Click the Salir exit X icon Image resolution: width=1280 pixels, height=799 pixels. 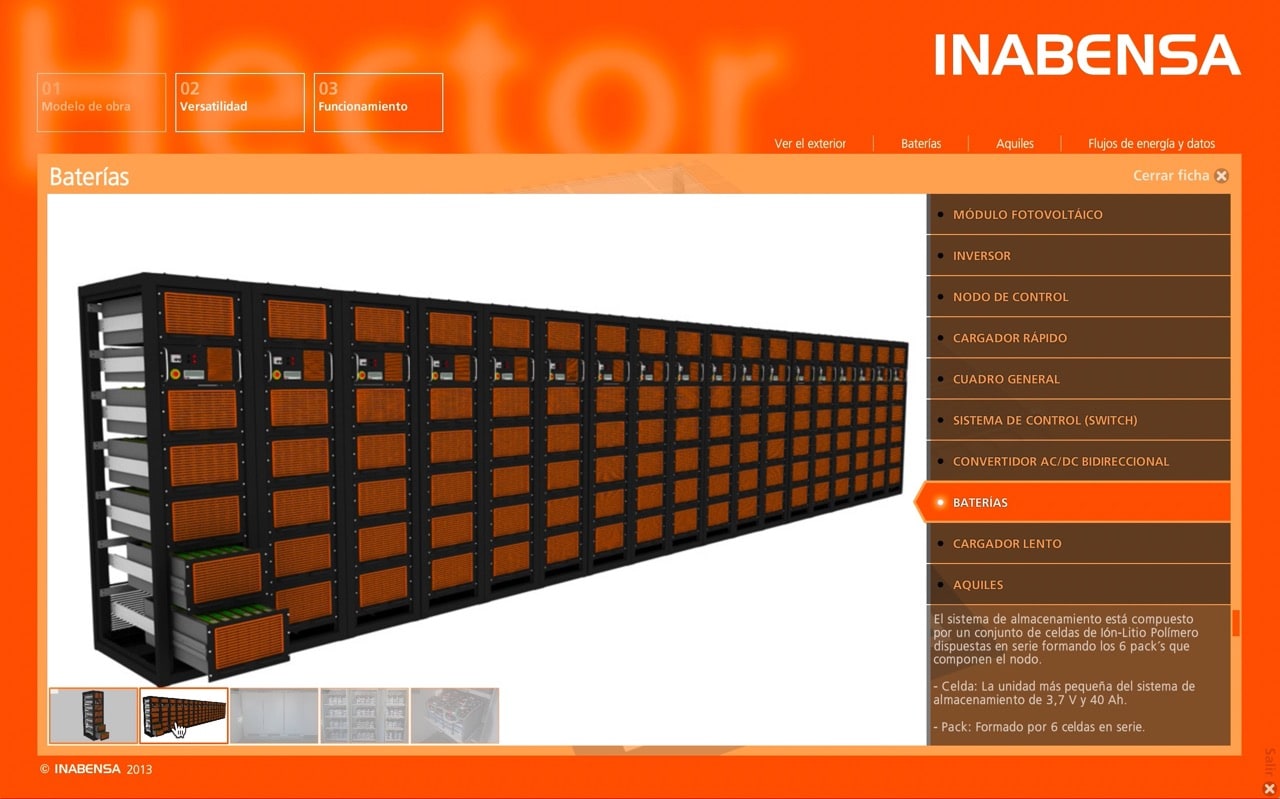click(x=1269, y=788)
